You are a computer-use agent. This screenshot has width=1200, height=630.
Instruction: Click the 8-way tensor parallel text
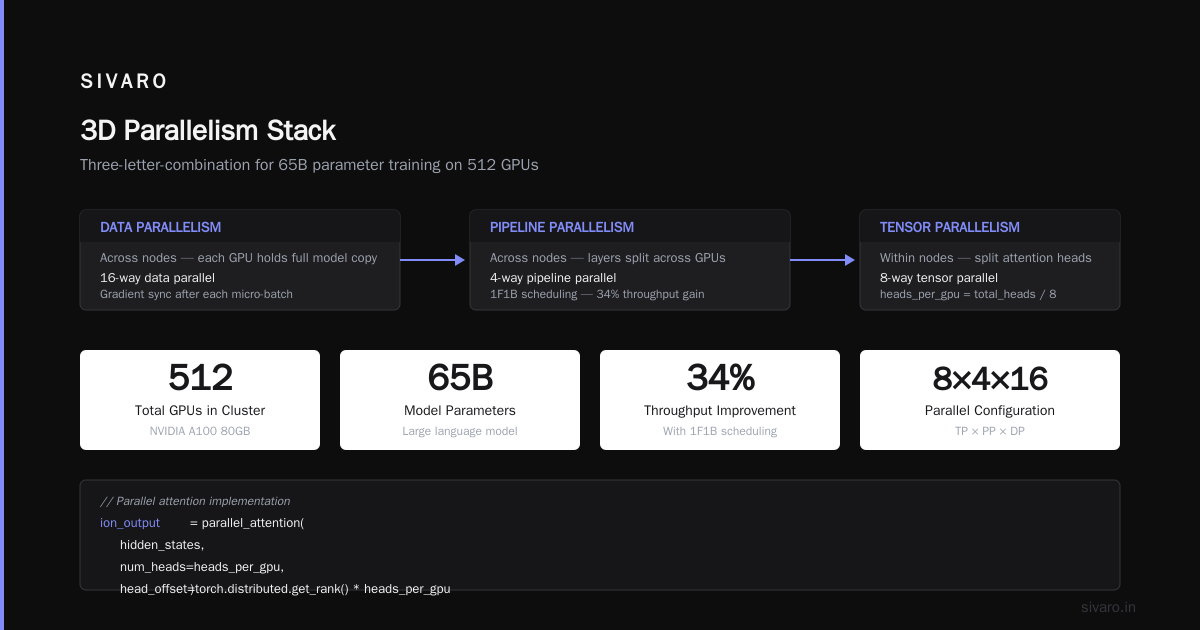[939, 277]
